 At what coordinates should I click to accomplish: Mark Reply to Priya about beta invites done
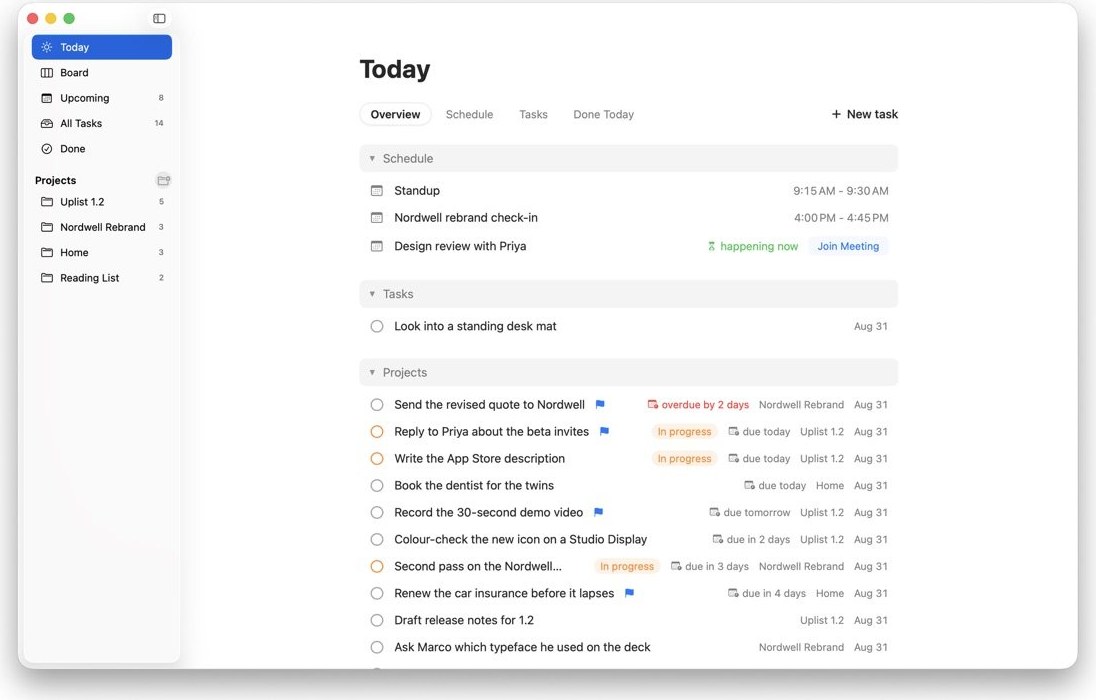click(x=377, y=431)
